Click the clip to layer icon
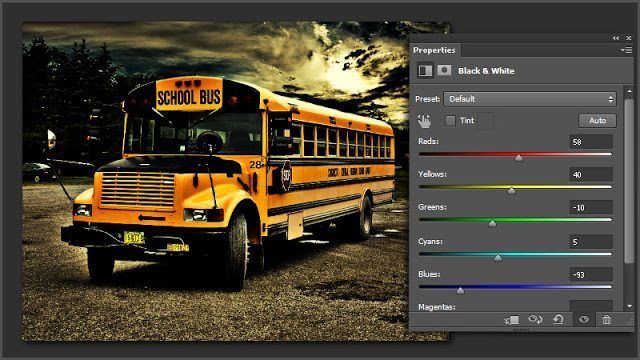The width and height of the screenshot is (640, 360). click(x=511, y=320)
